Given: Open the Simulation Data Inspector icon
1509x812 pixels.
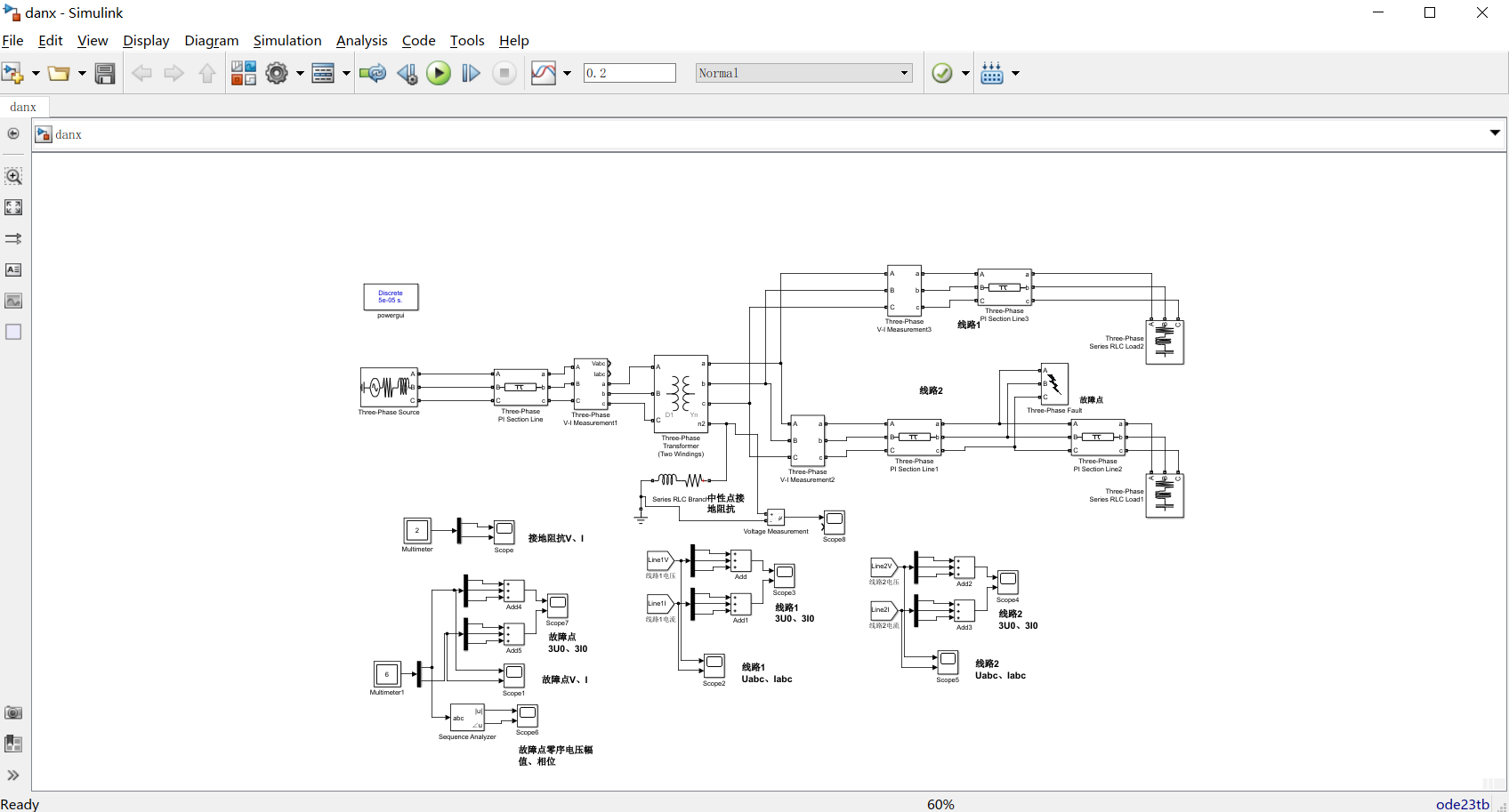Looking at the screenshot, I should 543,73.
